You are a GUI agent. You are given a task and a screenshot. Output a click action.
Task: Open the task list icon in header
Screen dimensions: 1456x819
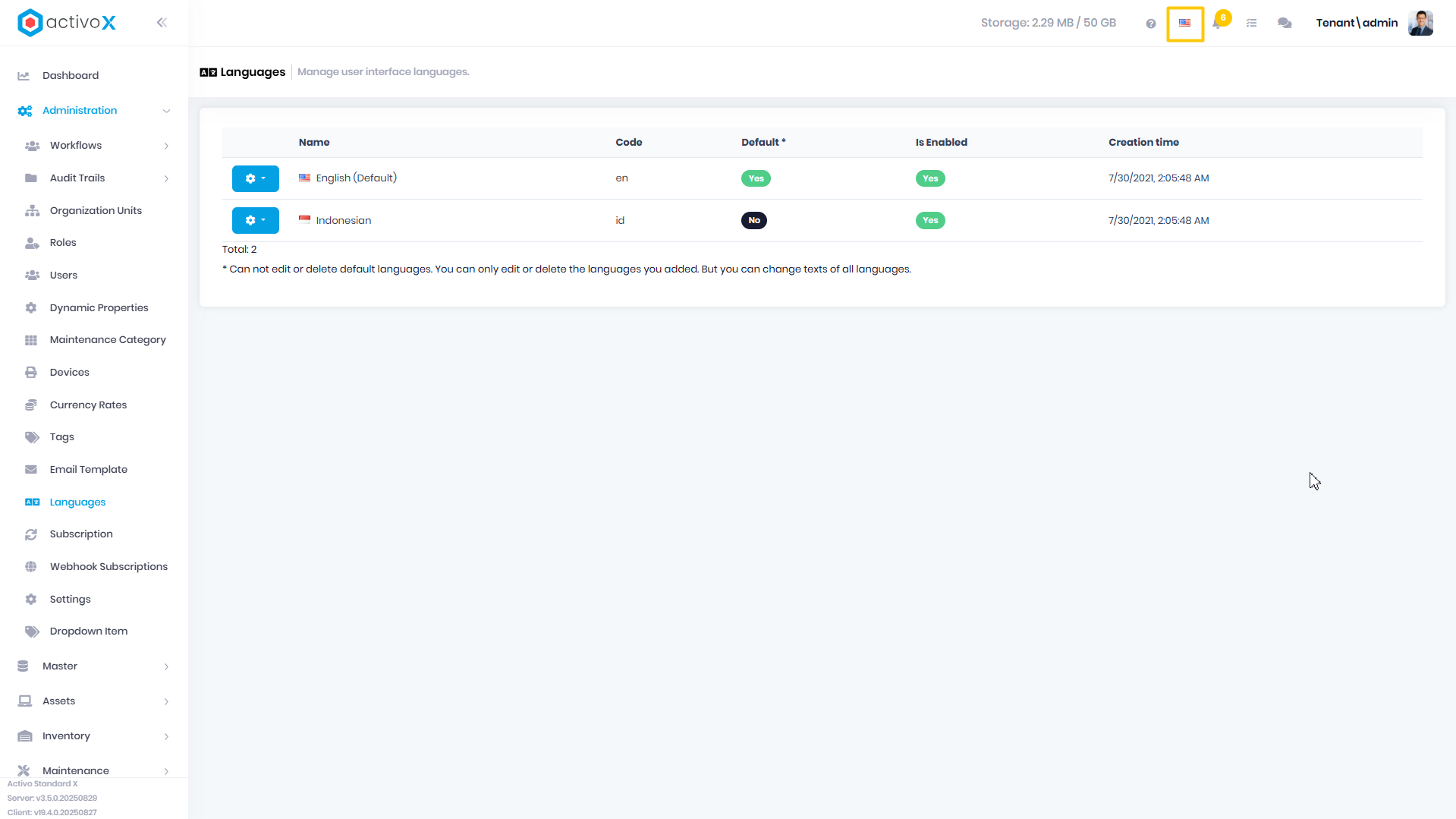(1252, 24)
